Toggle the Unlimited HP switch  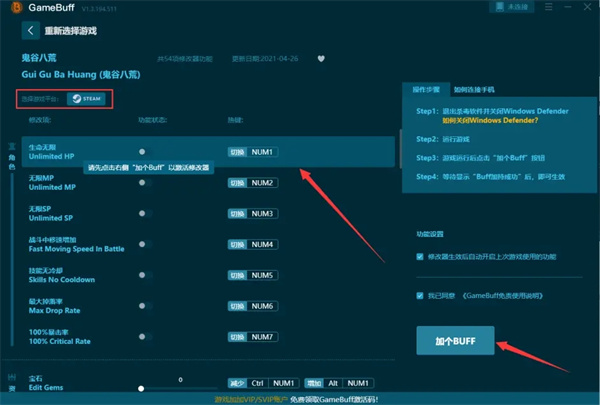(x=142, y=152)
